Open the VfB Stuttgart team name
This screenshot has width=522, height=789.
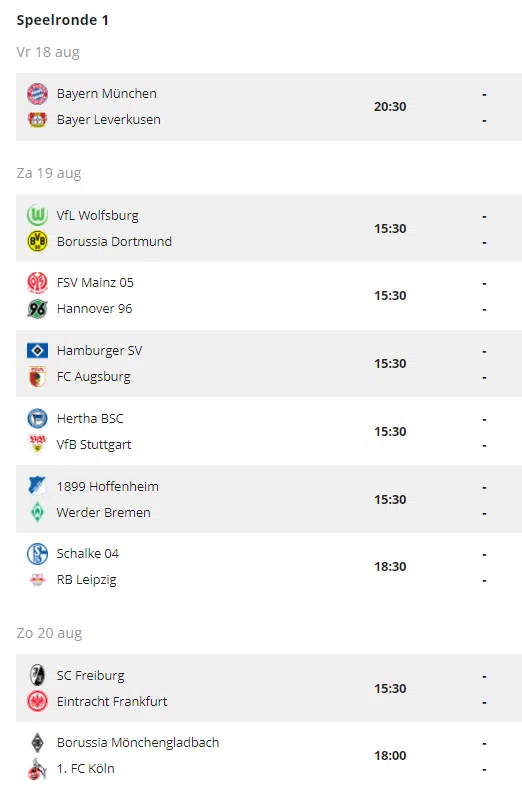click(x=94, y=445)
